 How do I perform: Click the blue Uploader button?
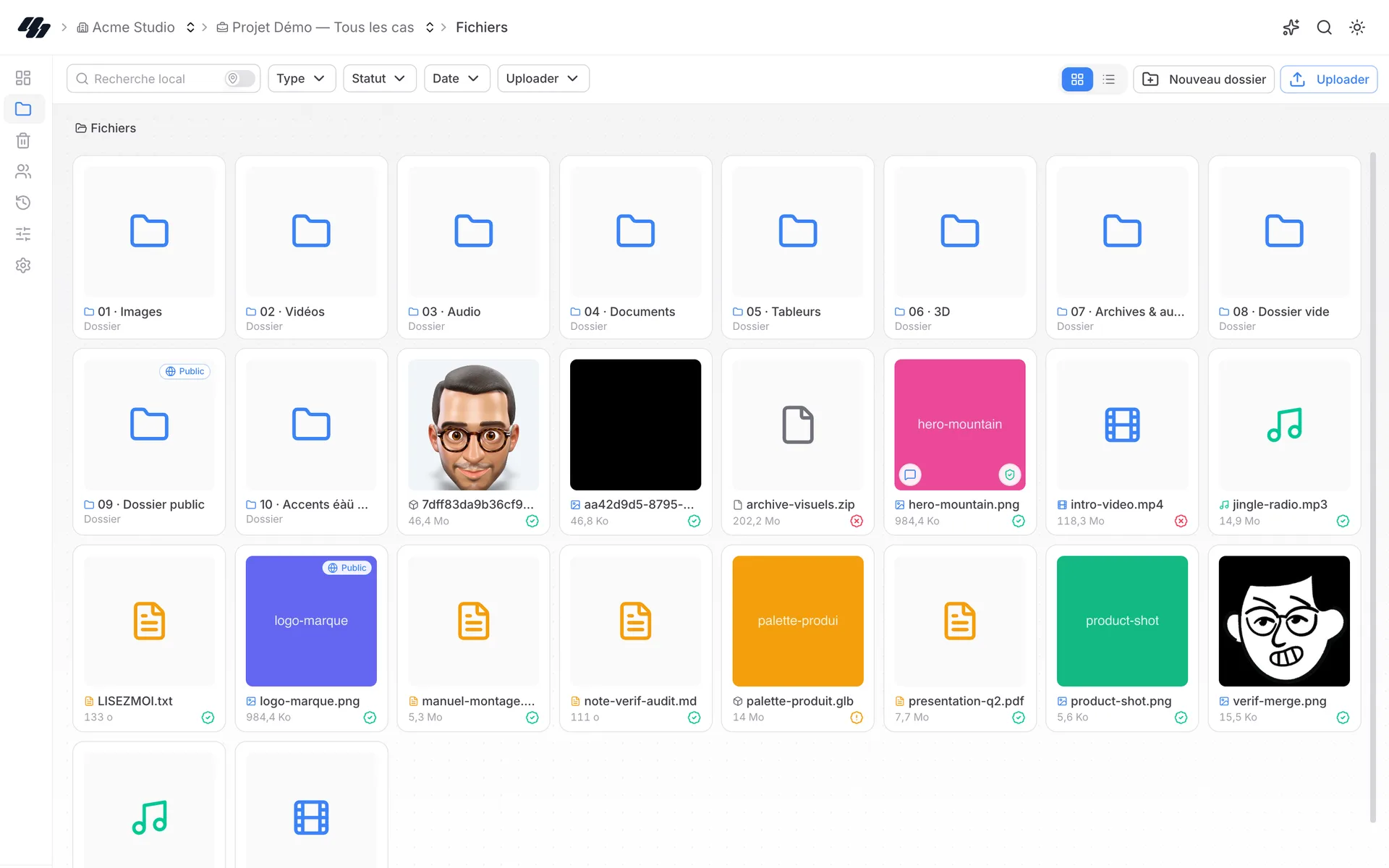tap(1329, 79)
